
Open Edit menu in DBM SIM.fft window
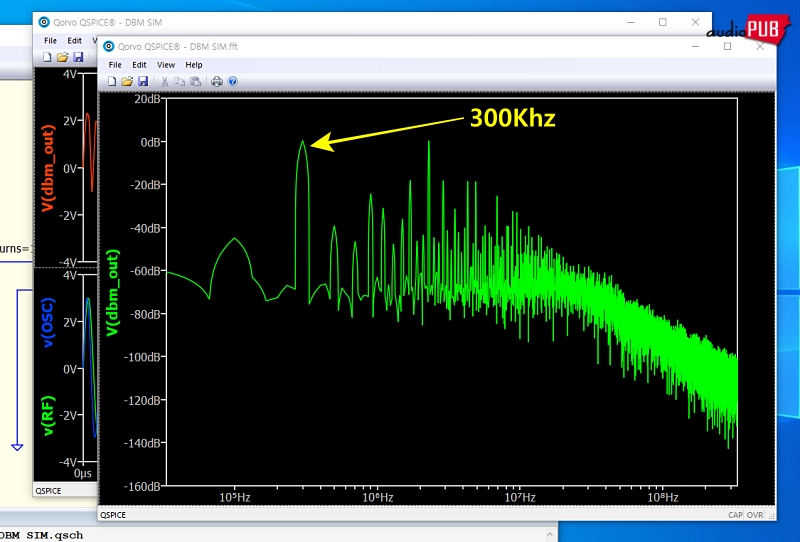[139, 65]
